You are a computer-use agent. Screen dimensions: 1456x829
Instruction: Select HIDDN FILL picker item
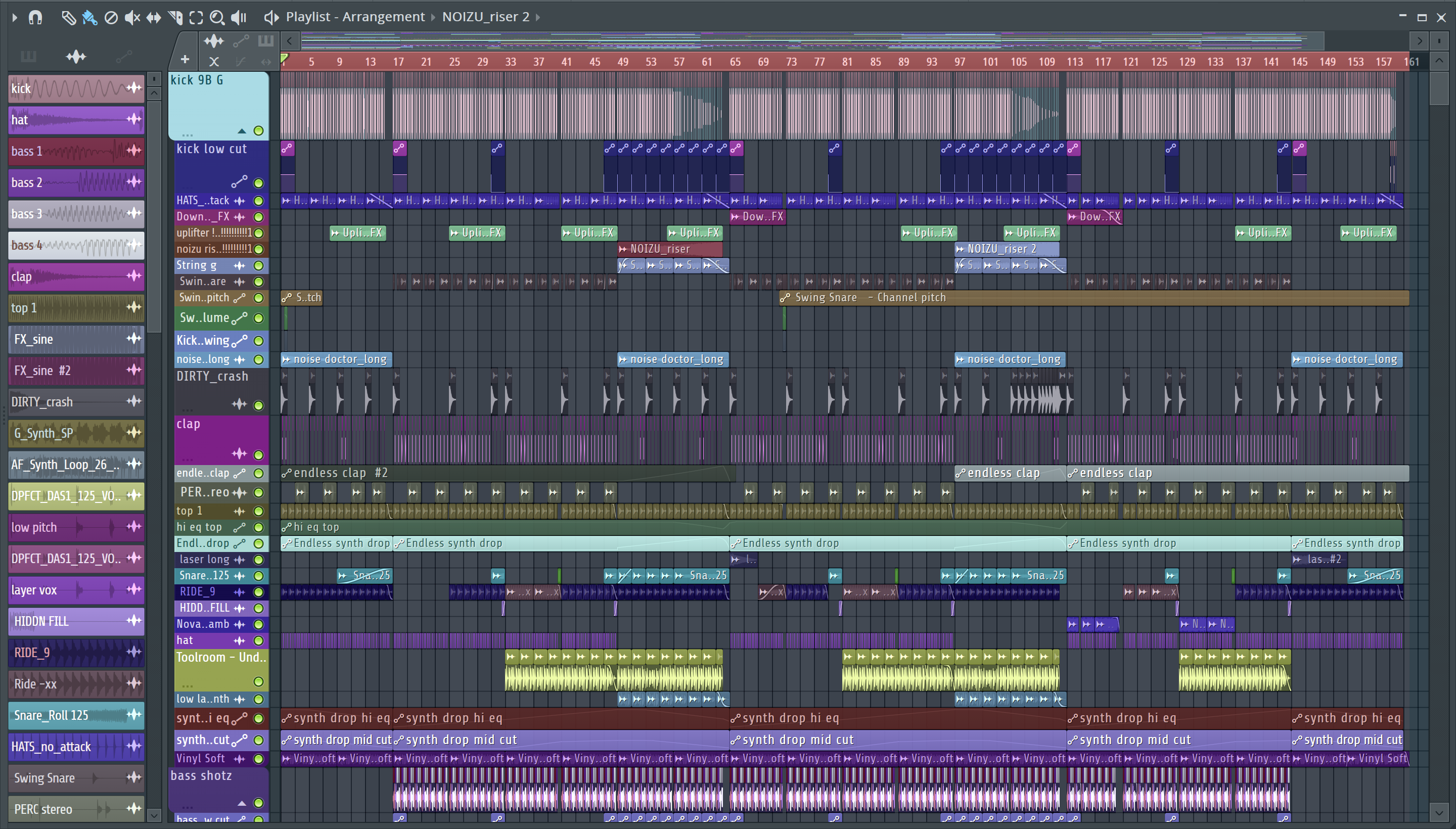pyautogui.click(x=76, y=621)
